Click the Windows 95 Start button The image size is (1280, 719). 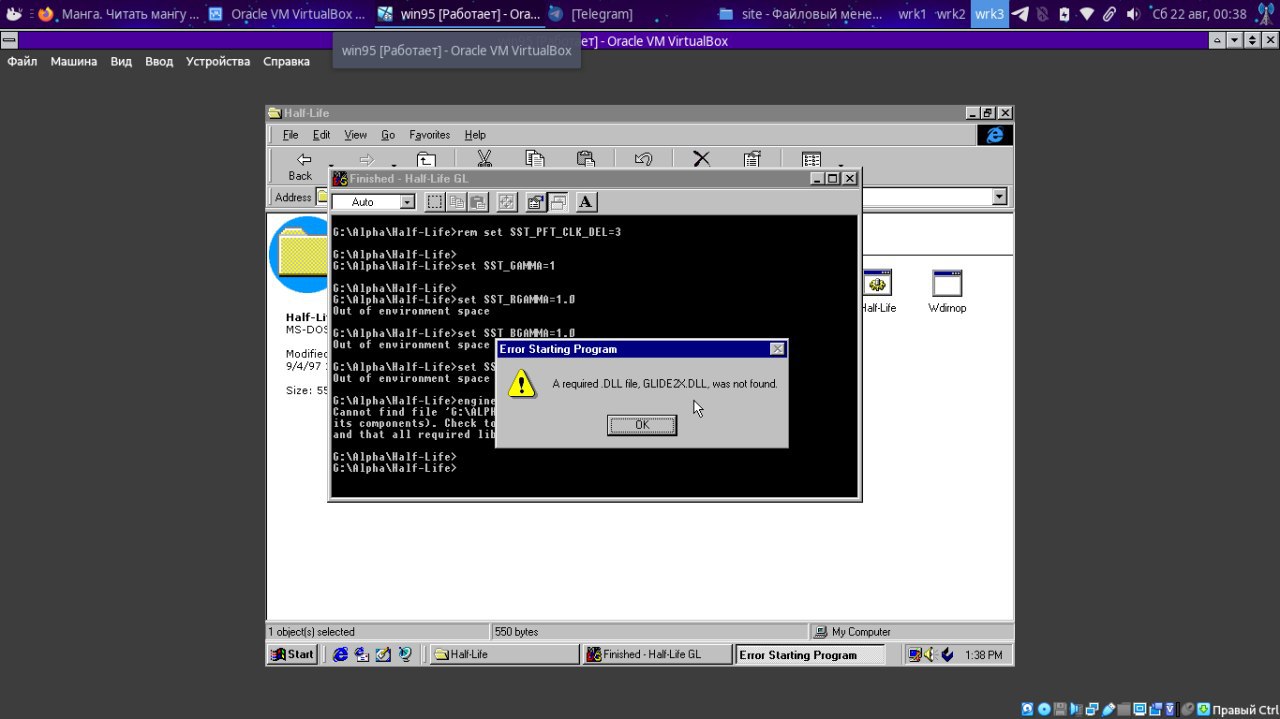(292, 654)
